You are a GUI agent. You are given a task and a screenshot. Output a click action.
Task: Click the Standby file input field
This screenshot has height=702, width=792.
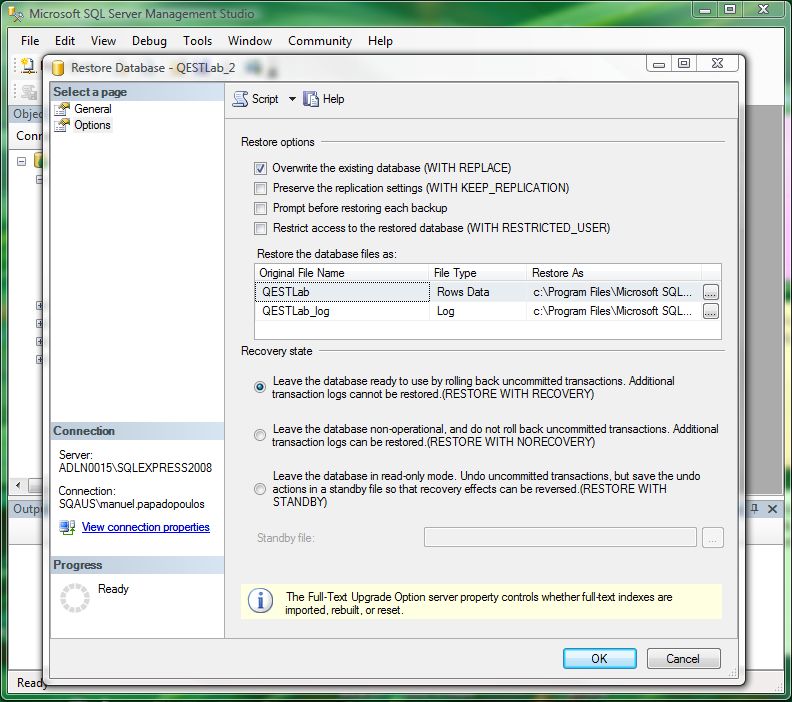pos(560,538)
